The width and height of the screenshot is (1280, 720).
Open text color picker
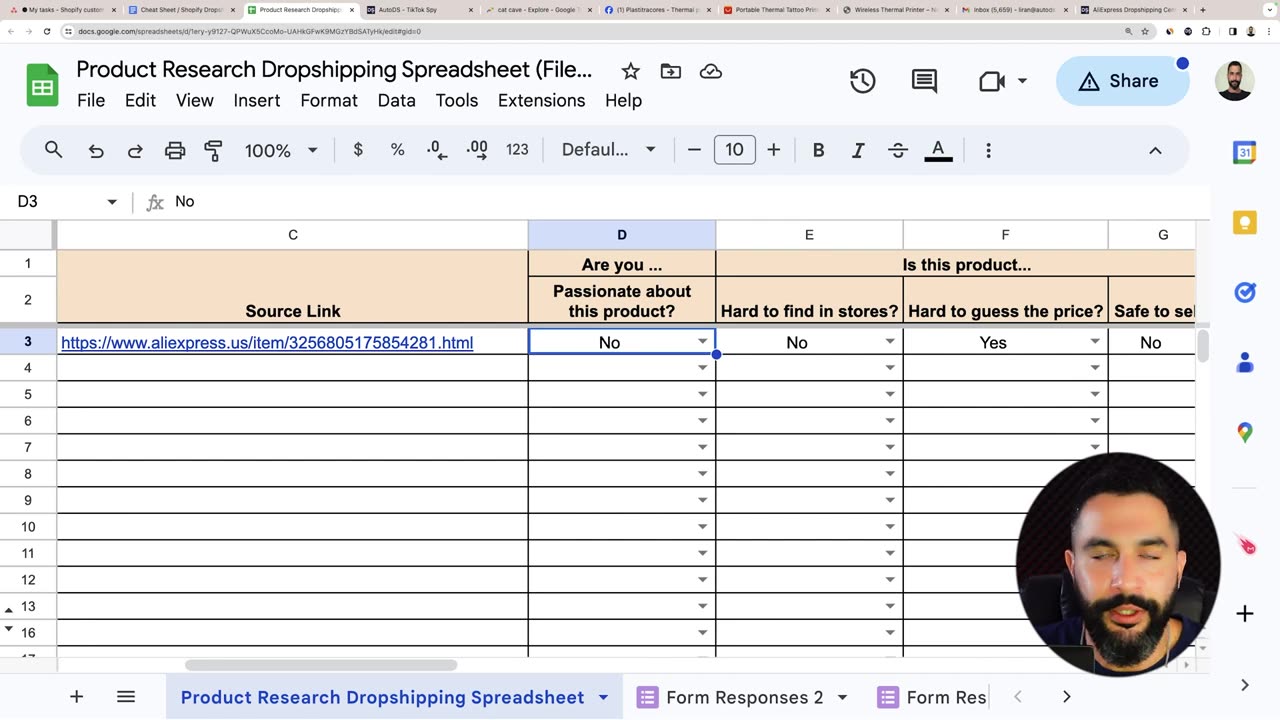[938, 150]
